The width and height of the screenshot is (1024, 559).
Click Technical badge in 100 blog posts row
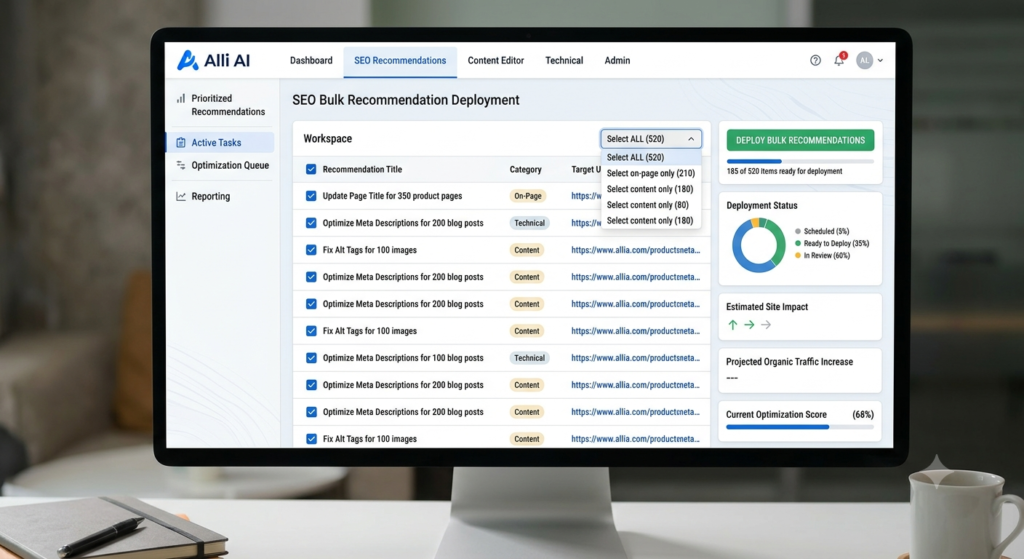530,358
